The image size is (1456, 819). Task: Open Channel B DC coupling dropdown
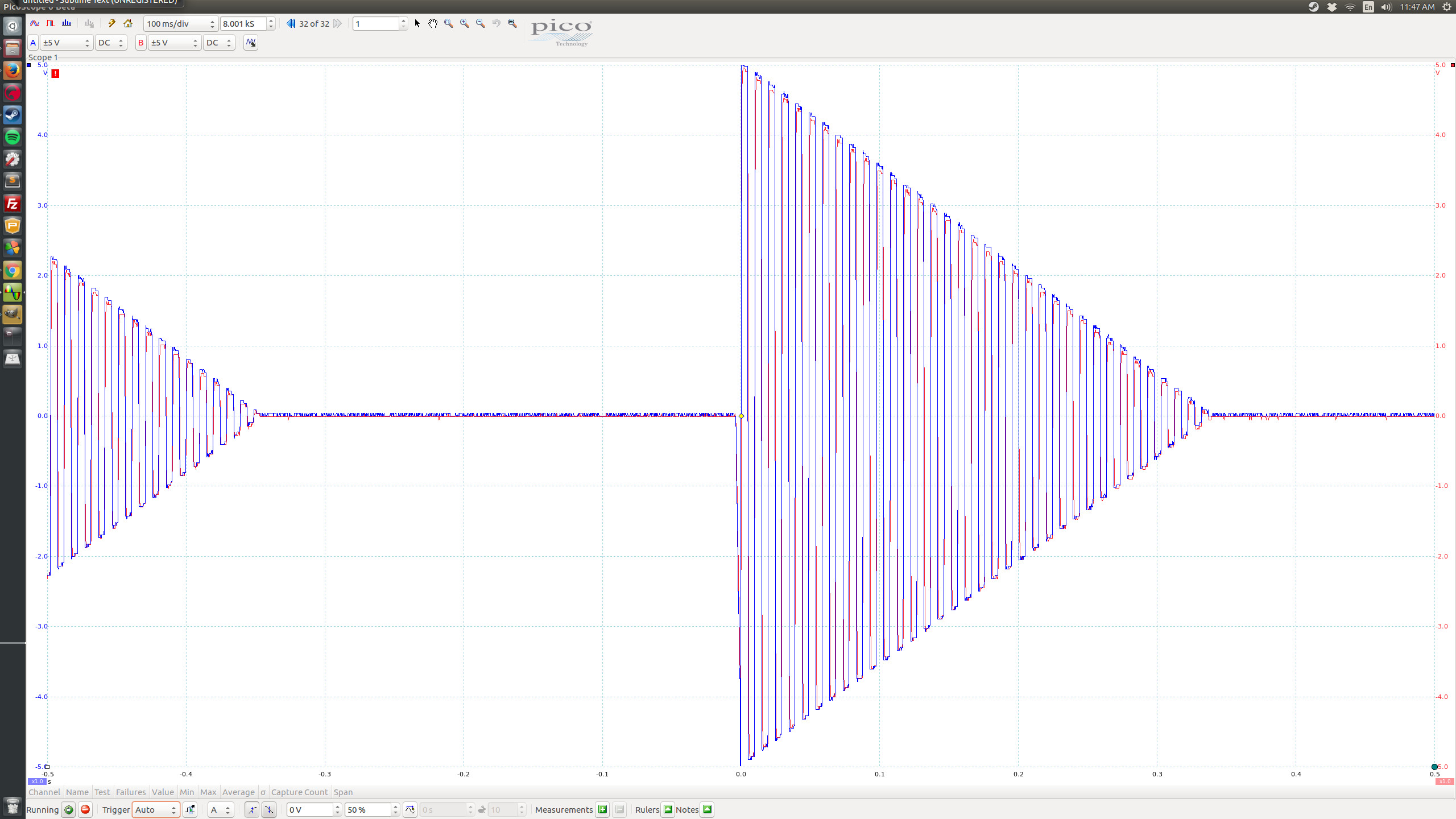218,43
